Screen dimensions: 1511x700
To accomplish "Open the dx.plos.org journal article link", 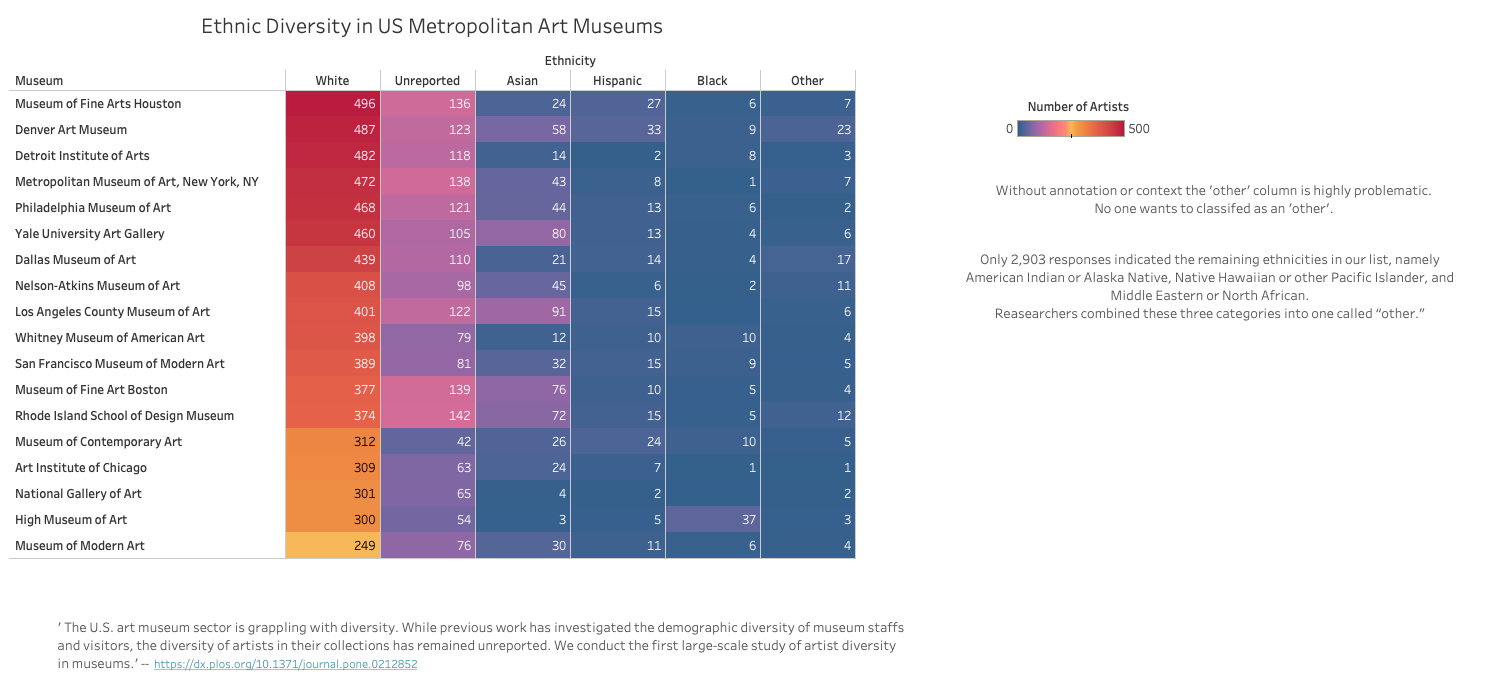I will coord(285,664).
